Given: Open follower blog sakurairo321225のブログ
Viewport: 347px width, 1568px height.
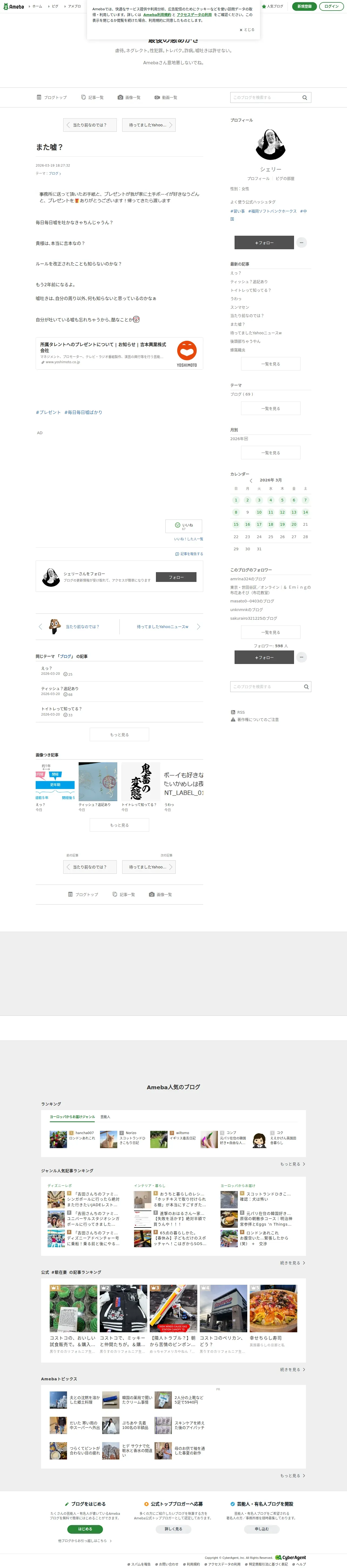Looking at the screenshot, I should tap(253, 618).
